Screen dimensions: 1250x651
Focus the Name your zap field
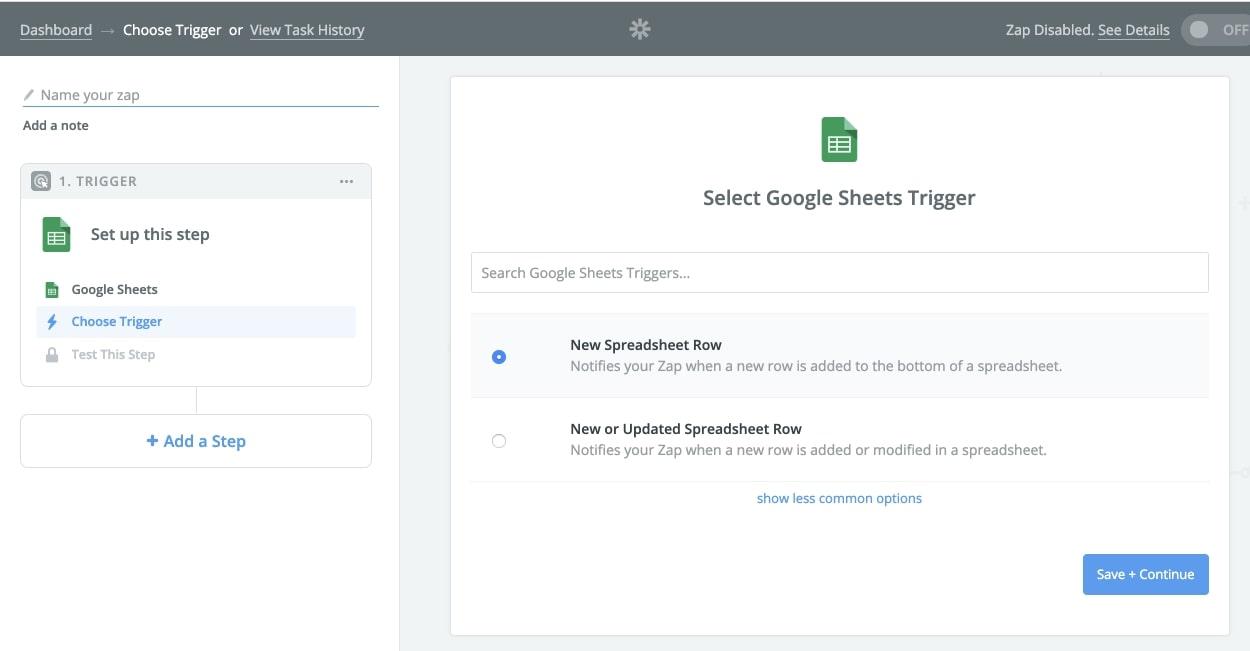click(201, 95)
